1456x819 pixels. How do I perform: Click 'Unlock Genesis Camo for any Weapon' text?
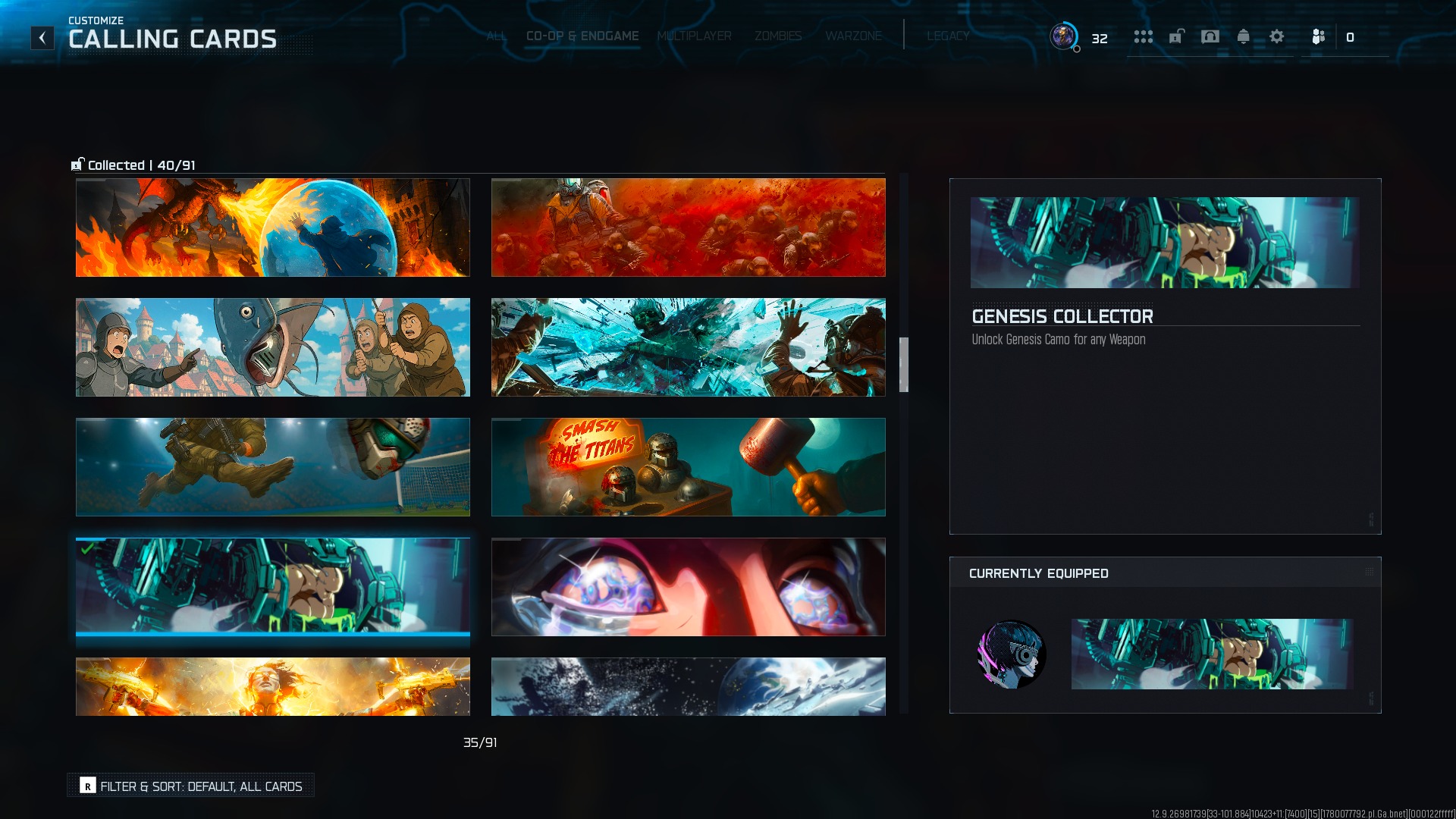click(x=1059, y=340)
